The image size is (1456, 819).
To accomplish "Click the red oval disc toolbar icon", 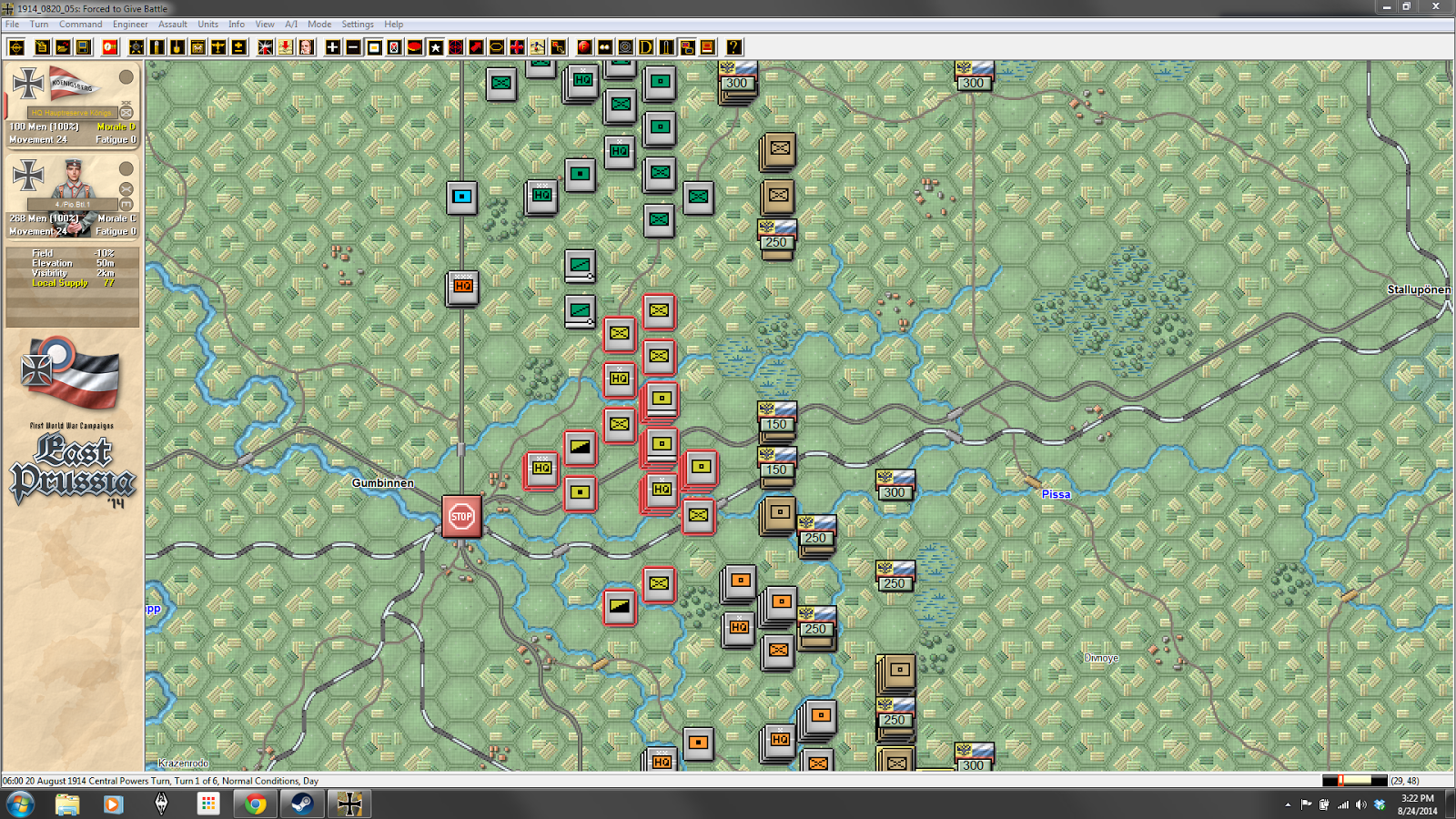I will [415, 47].
